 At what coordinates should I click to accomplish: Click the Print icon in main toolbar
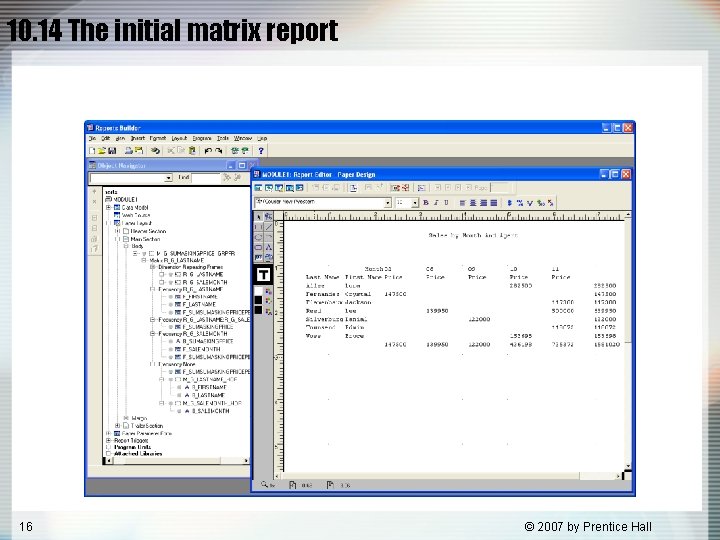coord(129,151)
